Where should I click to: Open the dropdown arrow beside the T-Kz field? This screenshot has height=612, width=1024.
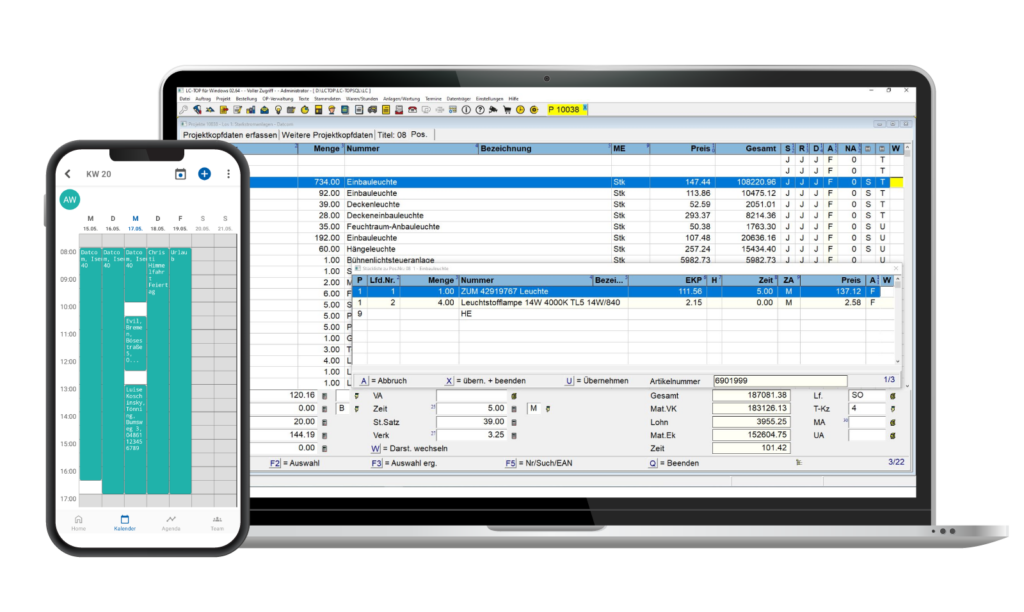pos(893,409)
